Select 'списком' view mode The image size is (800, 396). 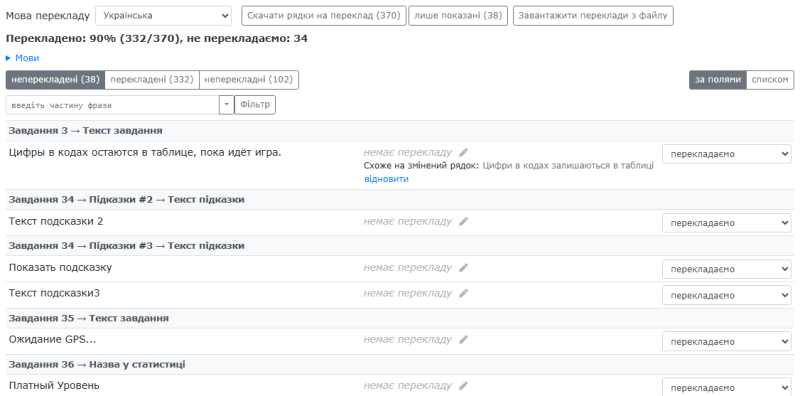(770, 80)
